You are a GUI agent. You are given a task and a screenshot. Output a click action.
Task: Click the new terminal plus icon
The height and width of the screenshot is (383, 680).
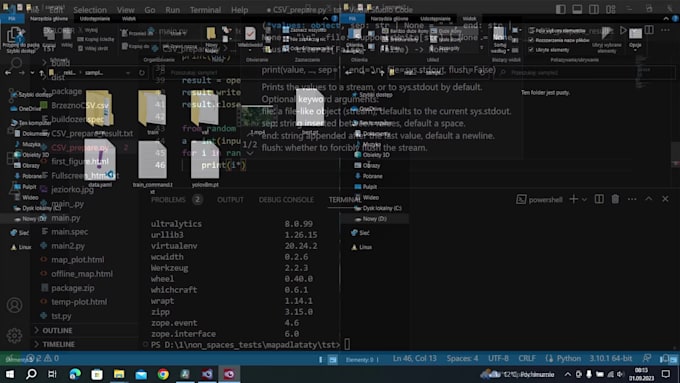[573, 199]
